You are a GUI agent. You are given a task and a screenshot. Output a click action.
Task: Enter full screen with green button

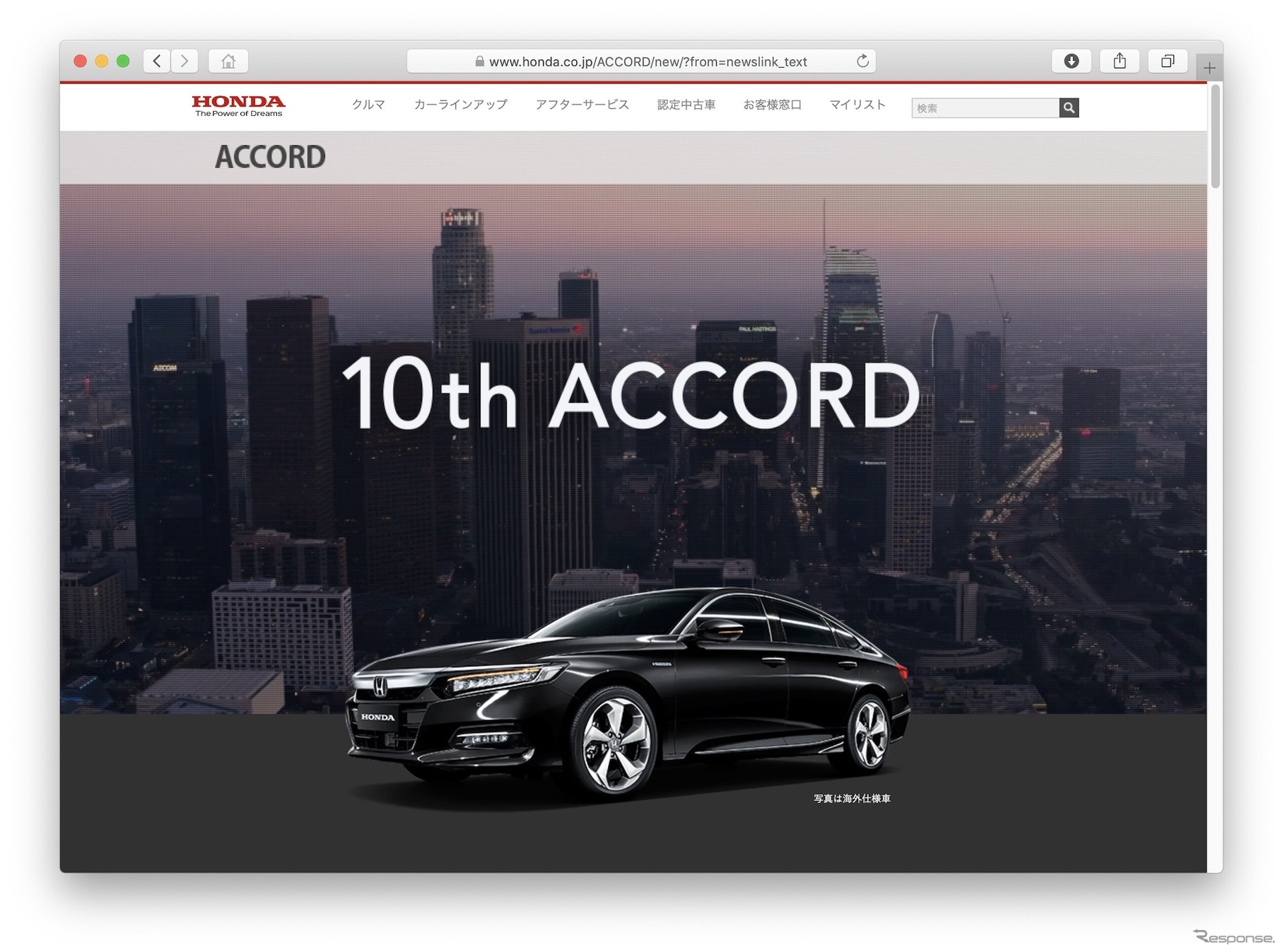click(123, 61)
